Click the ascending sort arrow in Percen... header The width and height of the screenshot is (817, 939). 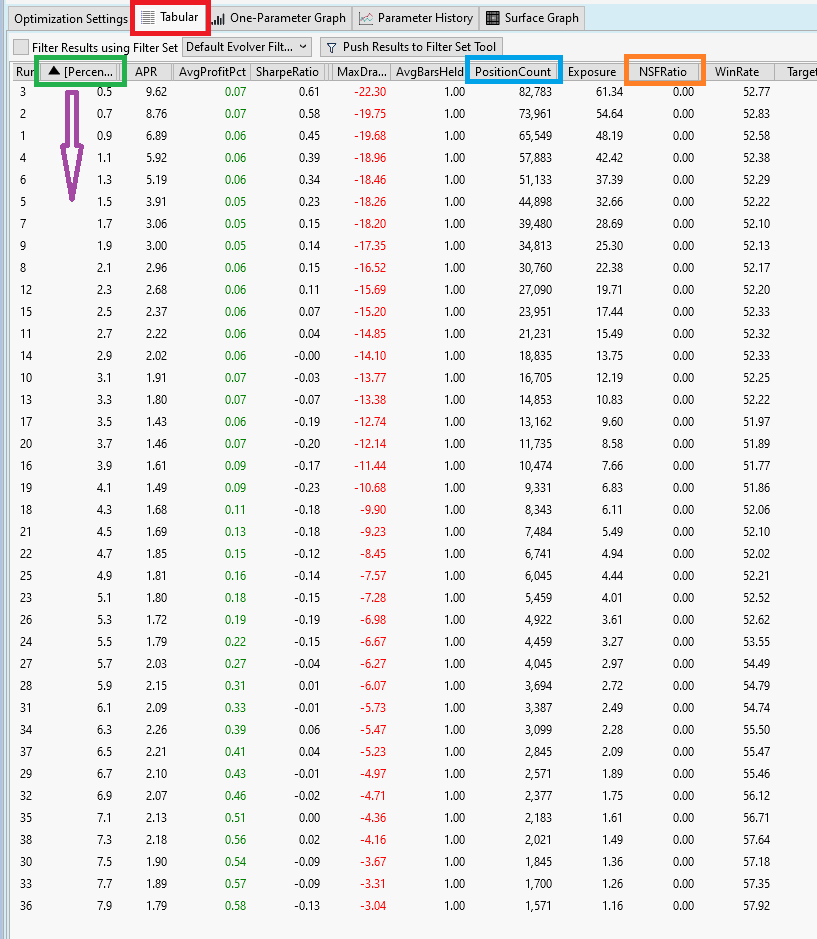point(55,71)
